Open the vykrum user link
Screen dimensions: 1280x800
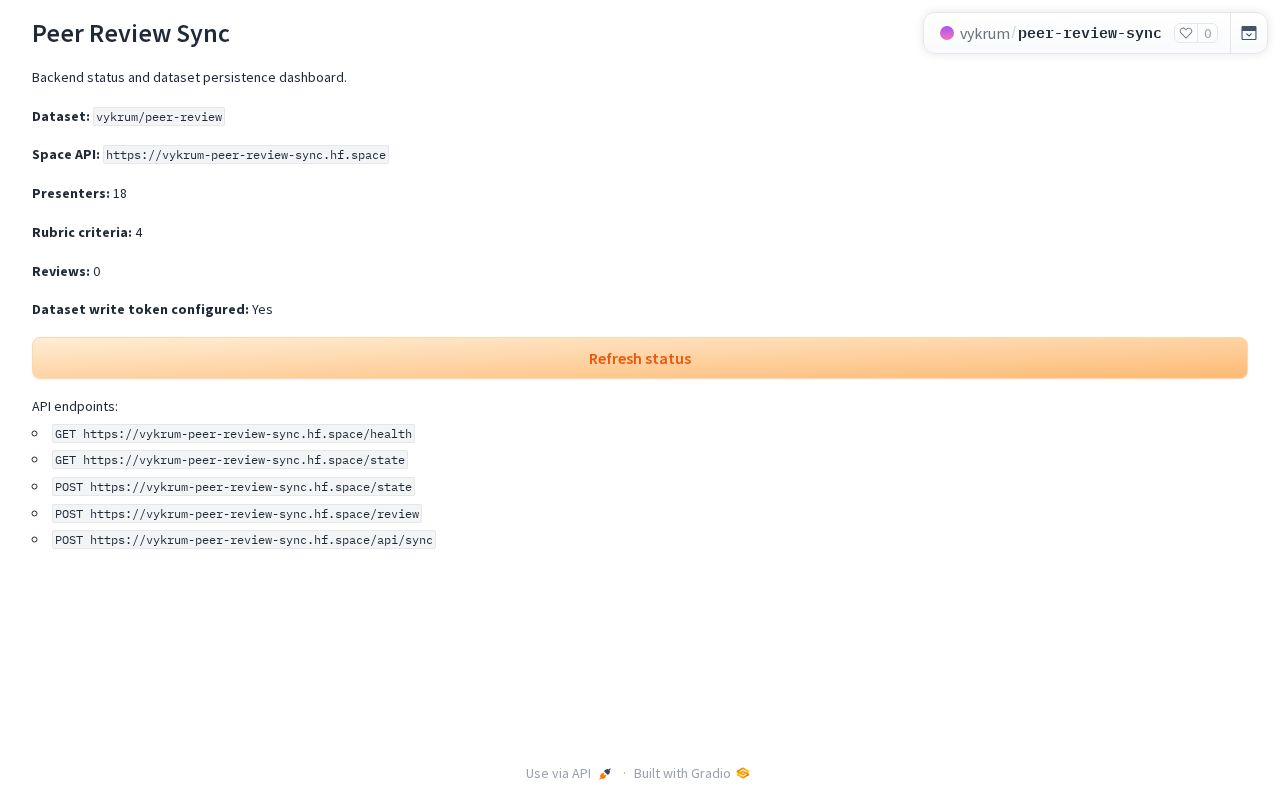[x=984, y=33]
